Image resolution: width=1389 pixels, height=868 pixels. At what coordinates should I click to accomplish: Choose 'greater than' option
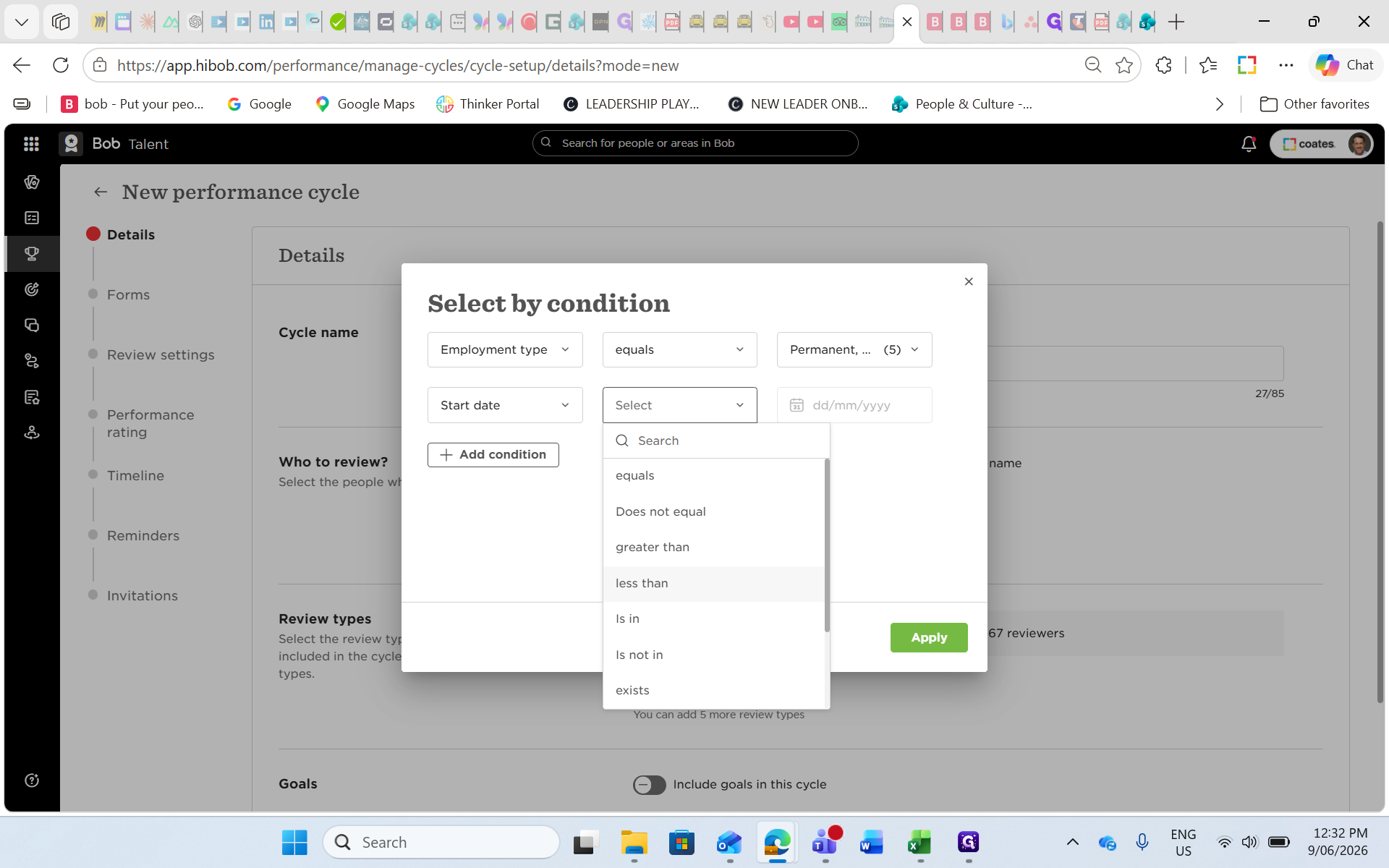pyautogui.click(x=713, y=548)
